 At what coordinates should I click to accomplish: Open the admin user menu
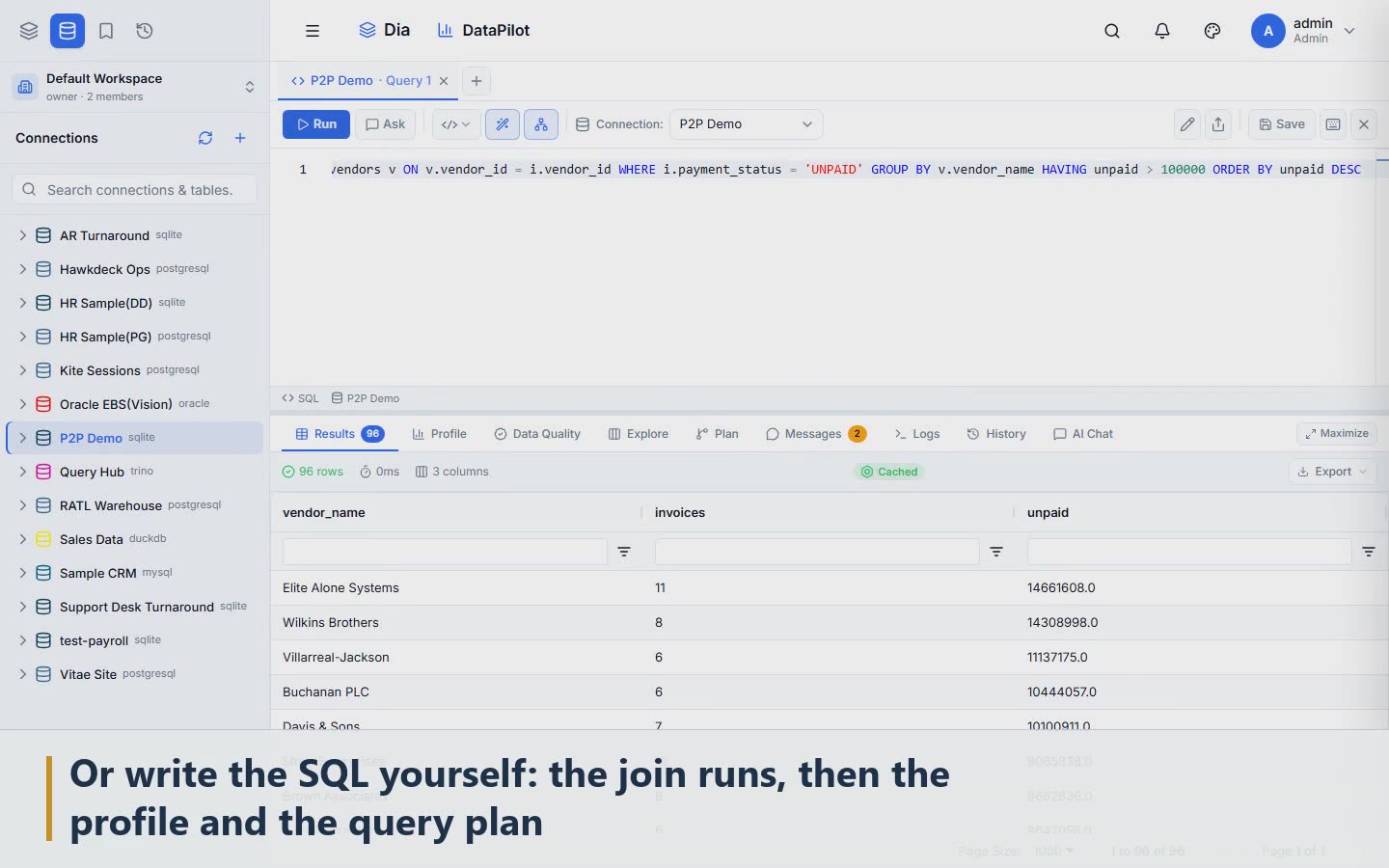click(x=1304, y=31)
